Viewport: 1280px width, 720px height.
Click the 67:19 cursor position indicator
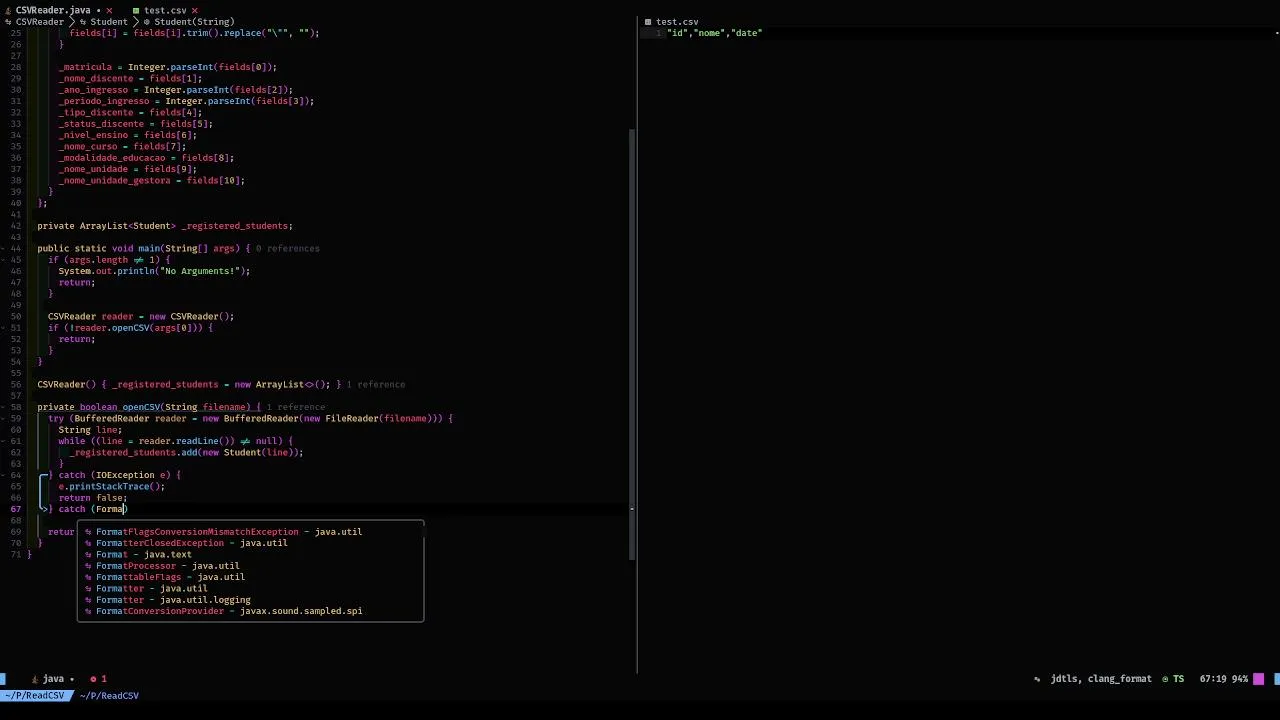1211,679
